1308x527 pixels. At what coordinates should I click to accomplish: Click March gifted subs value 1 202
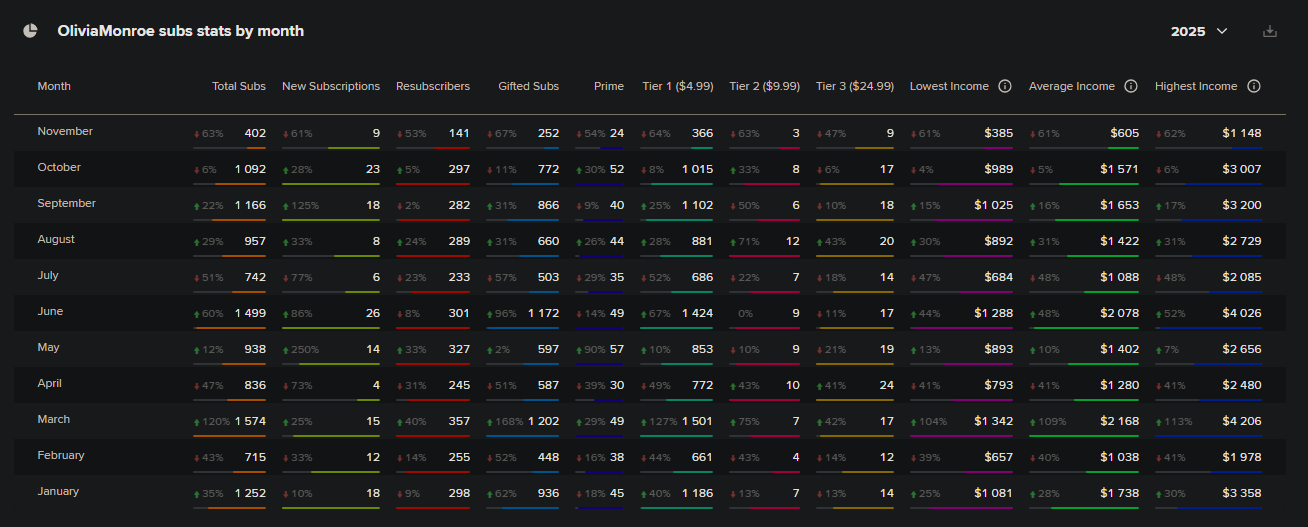pos(544,421)
